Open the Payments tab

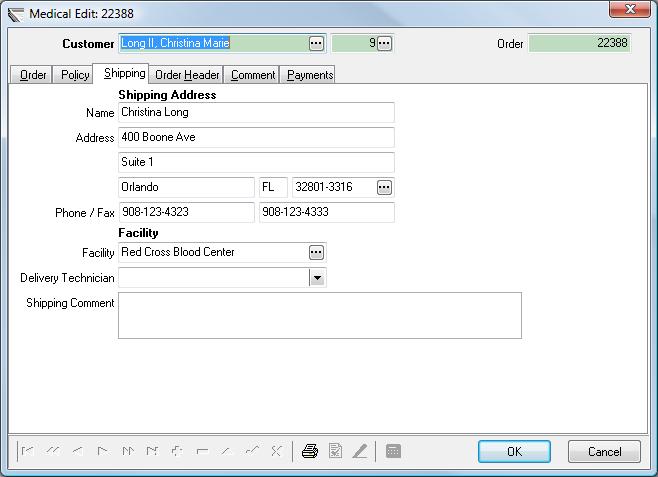pyautogui.click(x=308, y=75)
